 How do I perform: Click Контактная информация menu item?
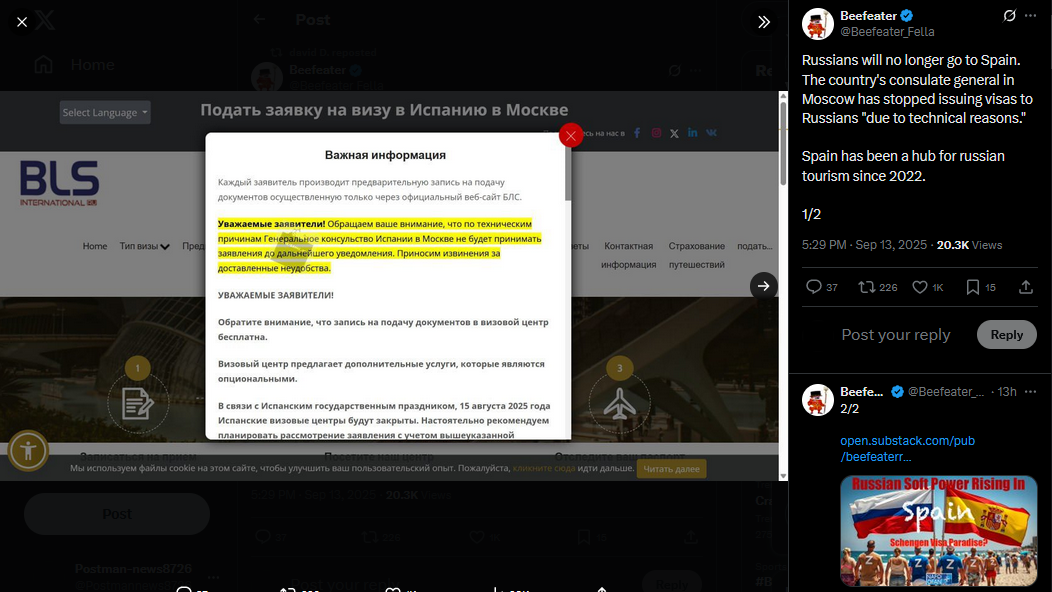pos(629,255)
